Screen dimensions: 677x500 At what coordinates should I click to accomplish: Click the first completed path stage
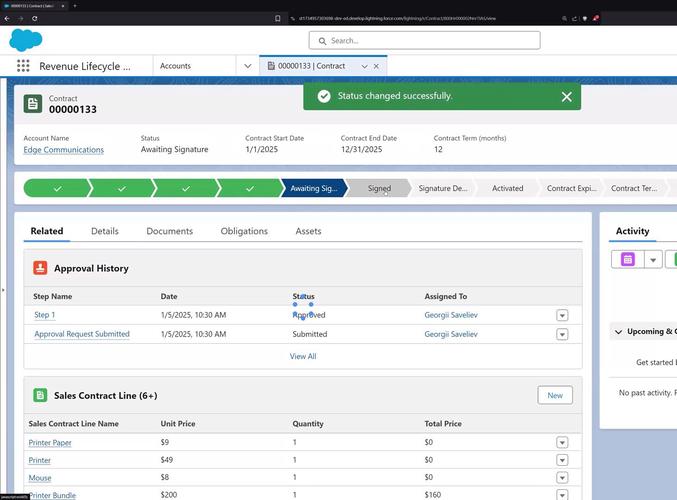(x=57, y=188)
